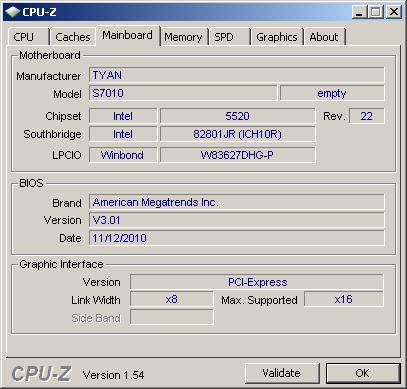Screen dimensions: 407x389
Task: Click the PCI-Express version field
Action: [x=257, y=282]
